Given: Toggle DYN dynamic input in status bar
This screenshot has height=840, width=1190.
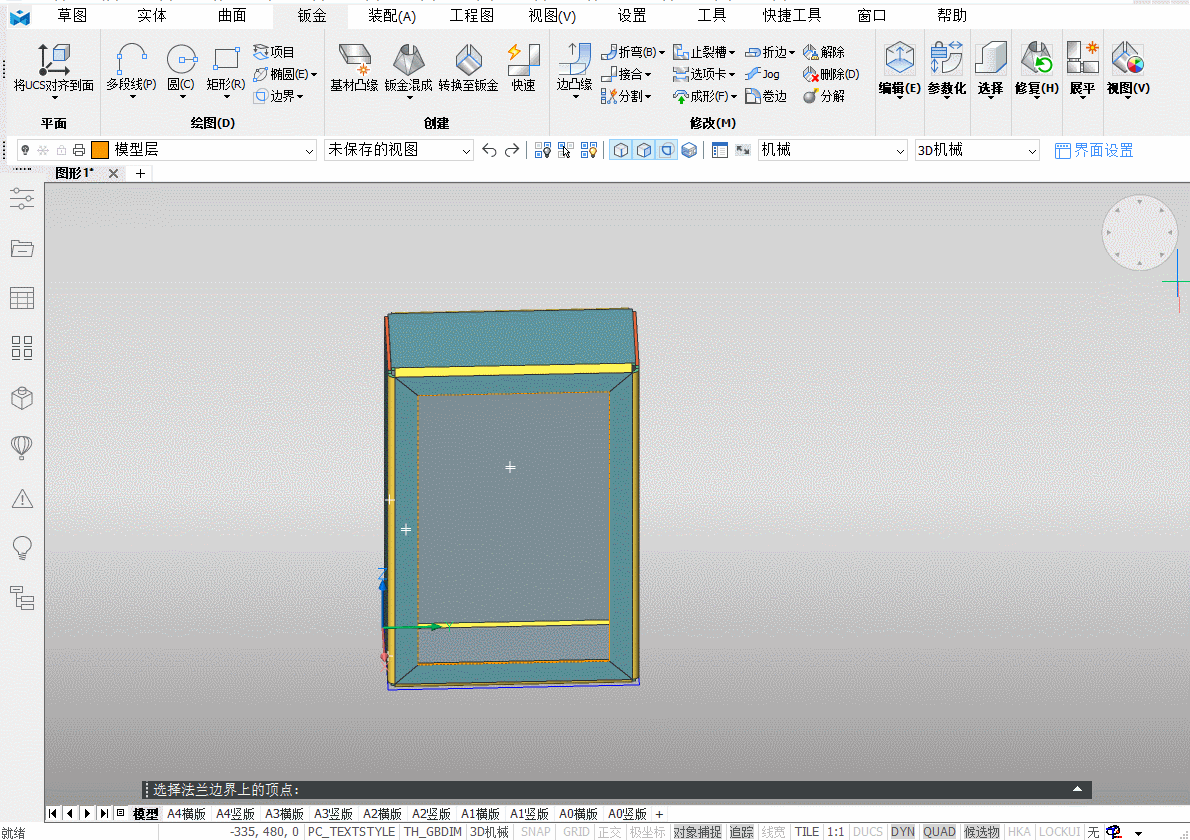Looking at the screenshot, I should (x=902, y=832).
